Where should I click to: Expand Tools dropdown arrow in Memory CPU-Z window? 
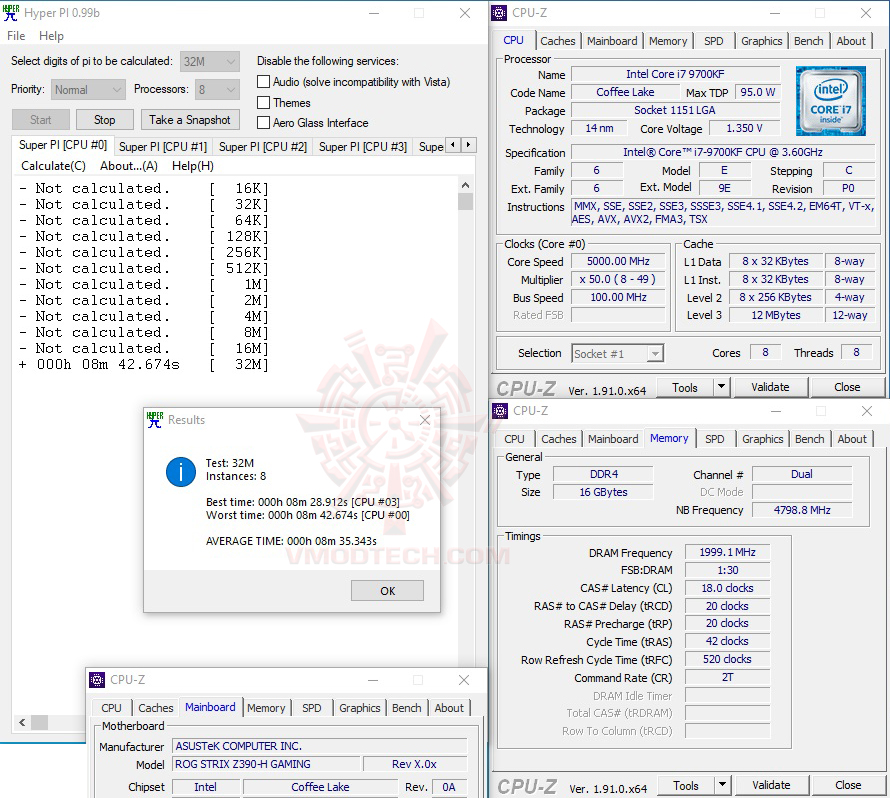722,785
